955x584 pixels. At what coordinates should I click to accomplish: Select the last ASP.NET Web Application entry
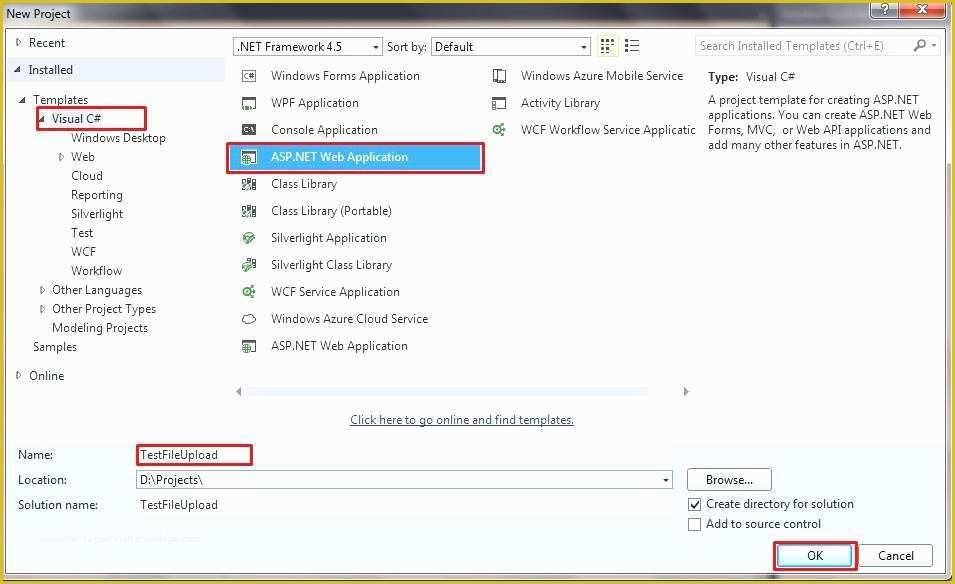coord(339,346)
